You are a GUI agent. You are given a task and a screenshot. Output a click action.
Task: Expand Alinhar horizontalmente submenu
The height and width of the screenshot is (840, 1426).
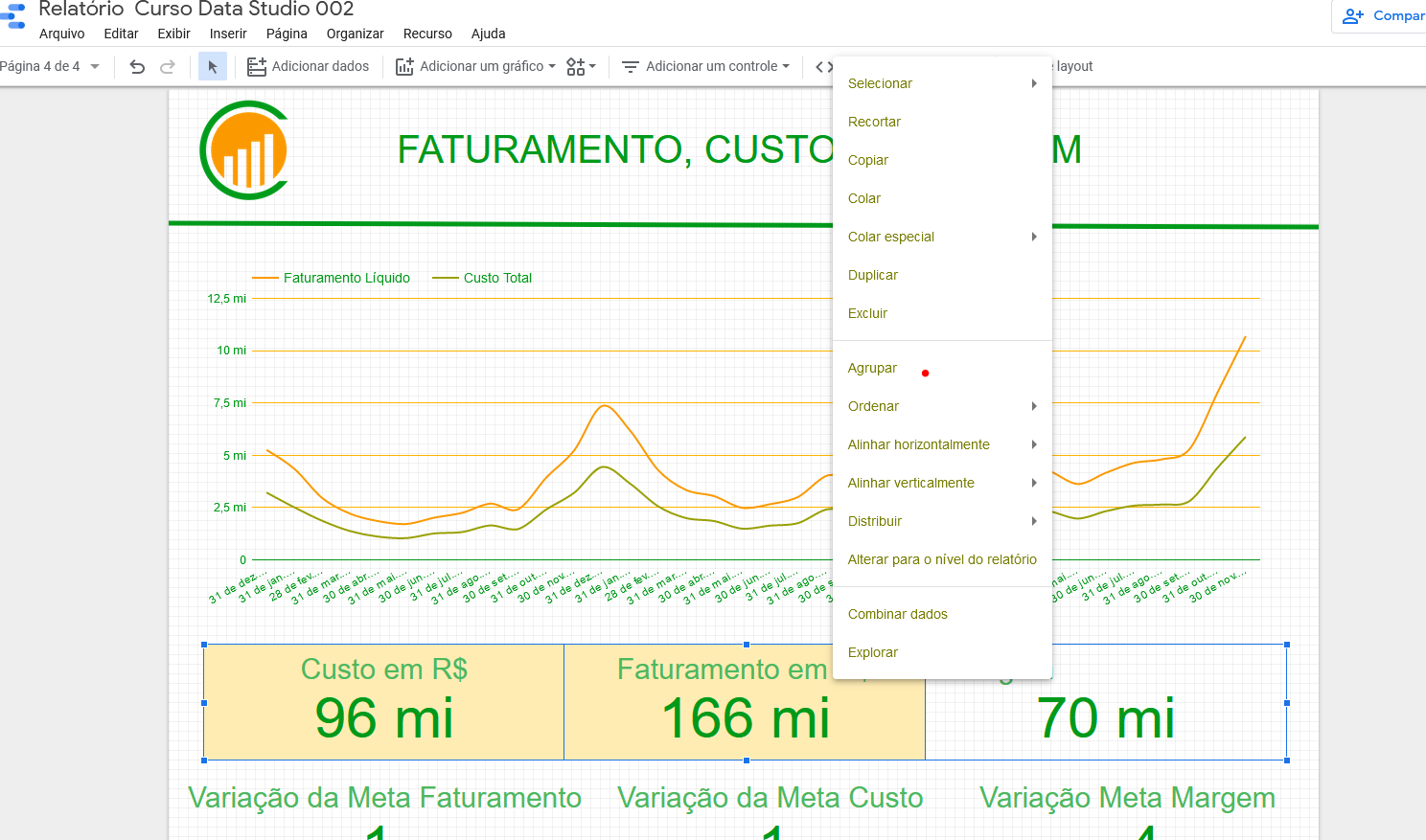pos(942,444)
